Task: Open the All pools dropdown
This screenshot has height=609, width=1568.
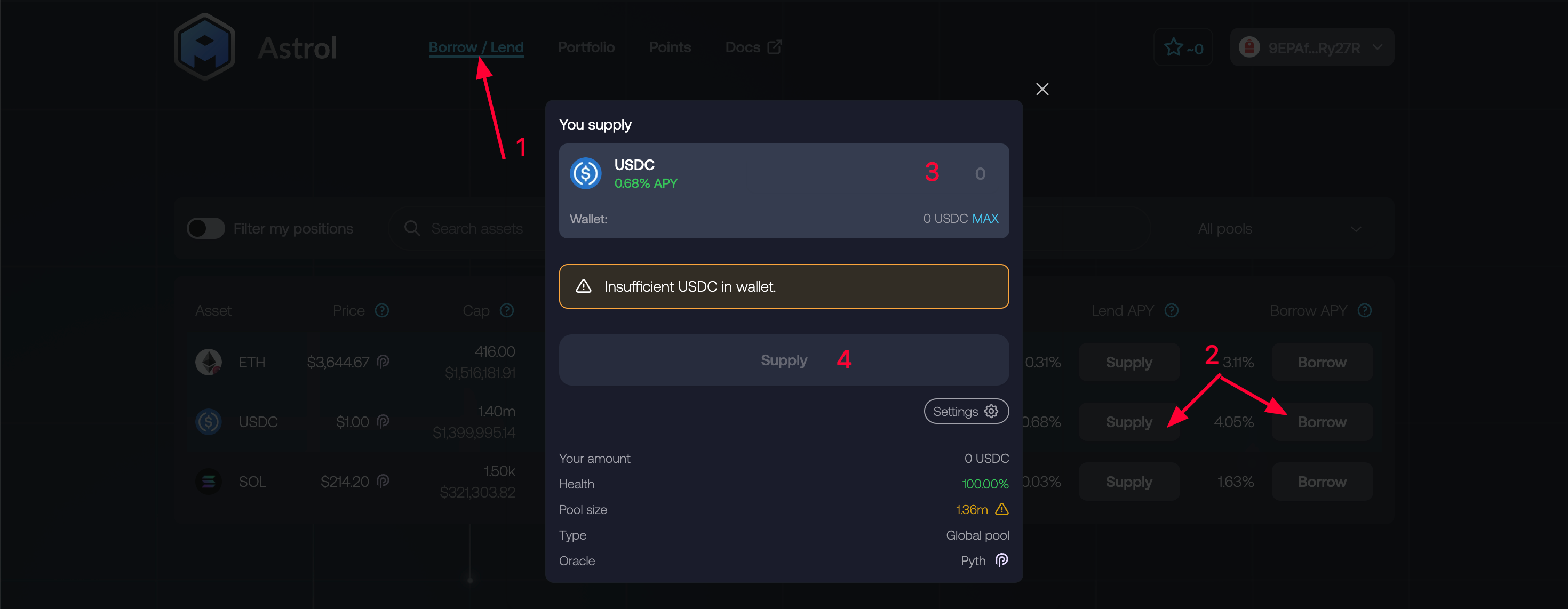Action: tap(1278, 229)
